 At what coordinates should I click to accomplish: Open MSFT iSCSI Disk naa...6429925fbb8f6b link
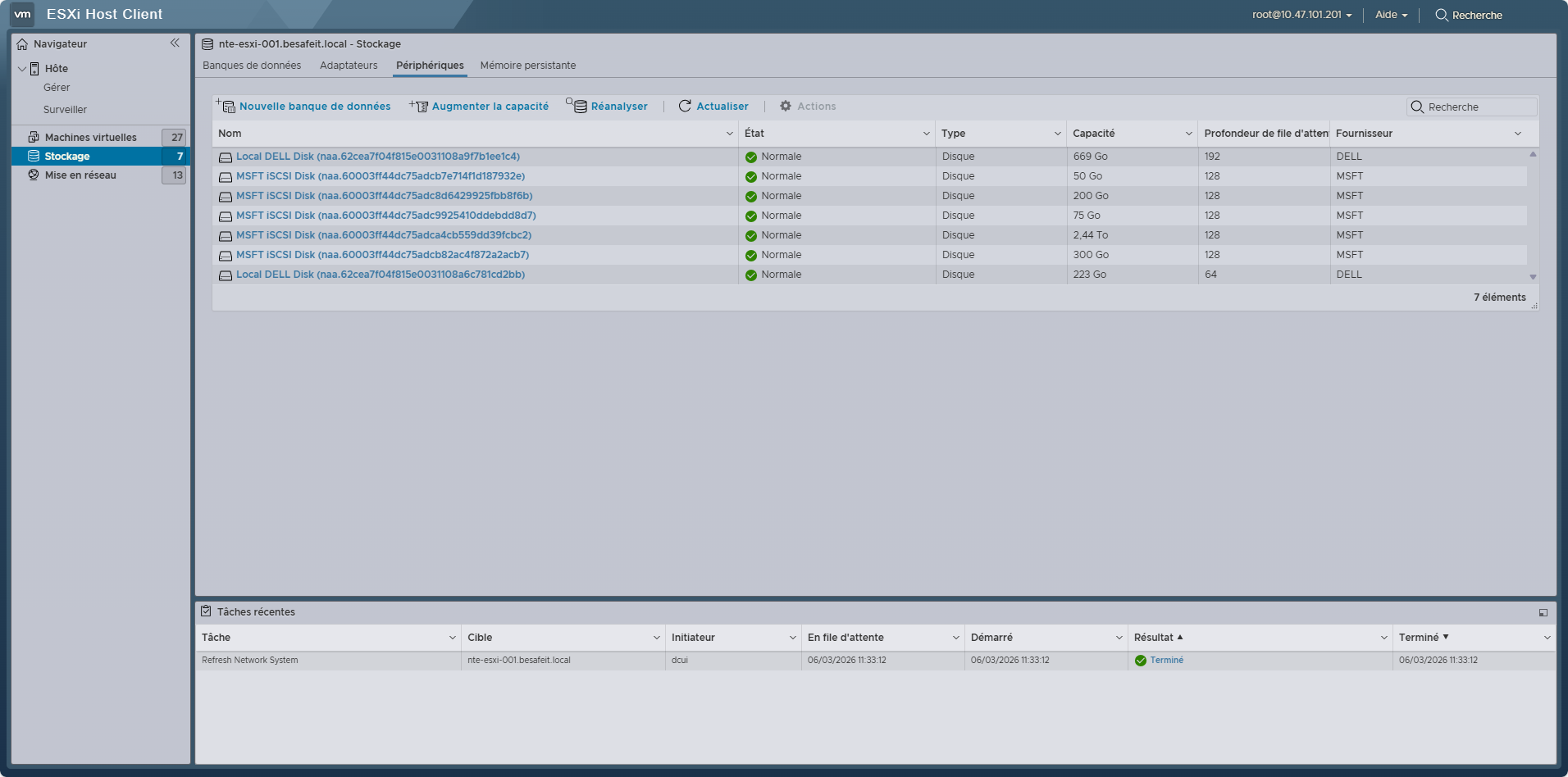385,196
